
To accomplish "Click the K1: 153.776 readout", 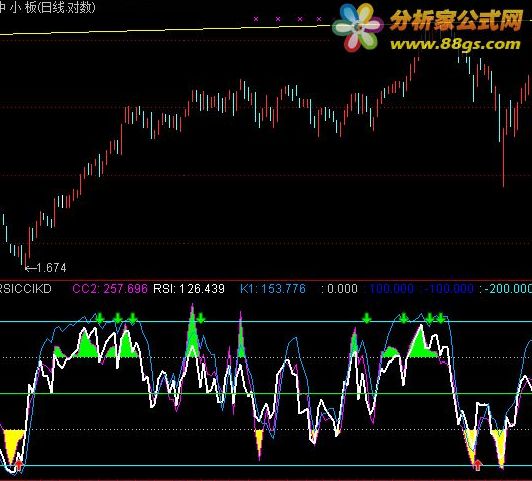I will [x=273, y=289].
